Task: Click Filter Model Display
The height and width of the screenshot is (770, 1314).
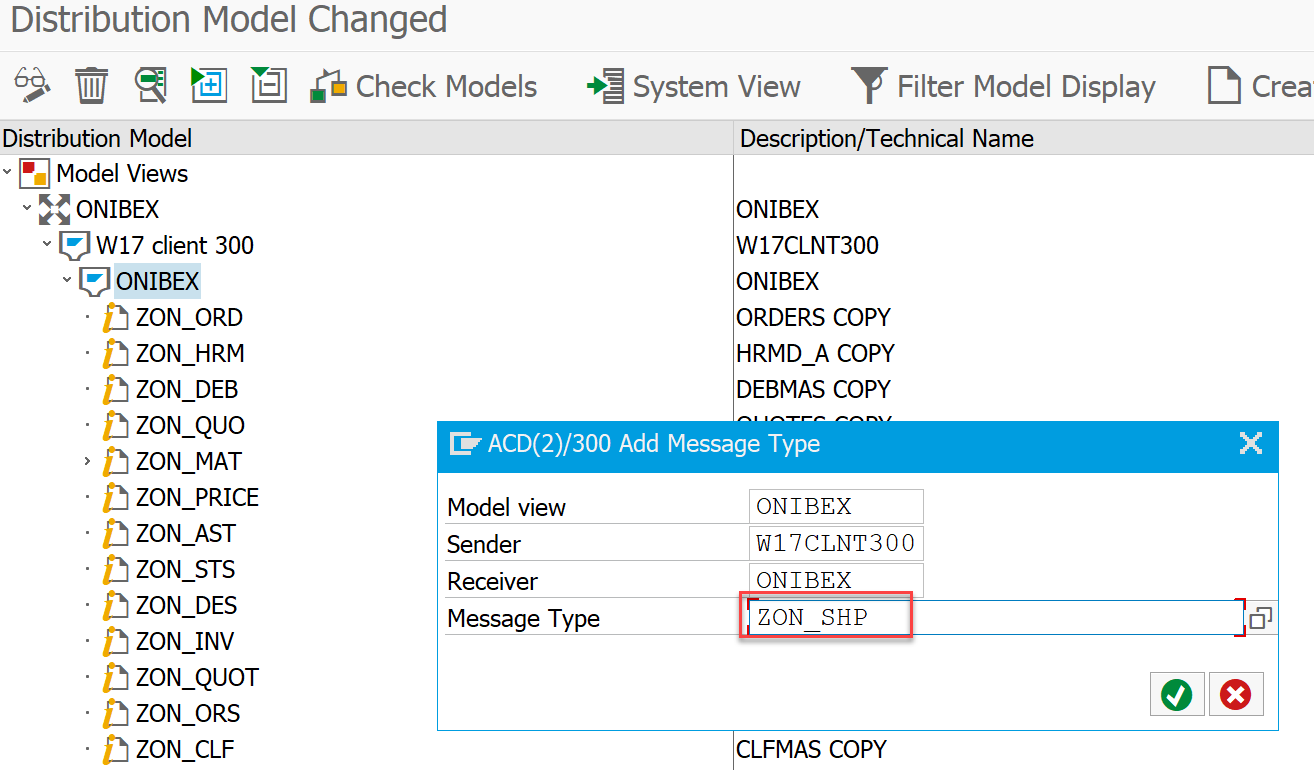Action: (x=1004, y=87)
